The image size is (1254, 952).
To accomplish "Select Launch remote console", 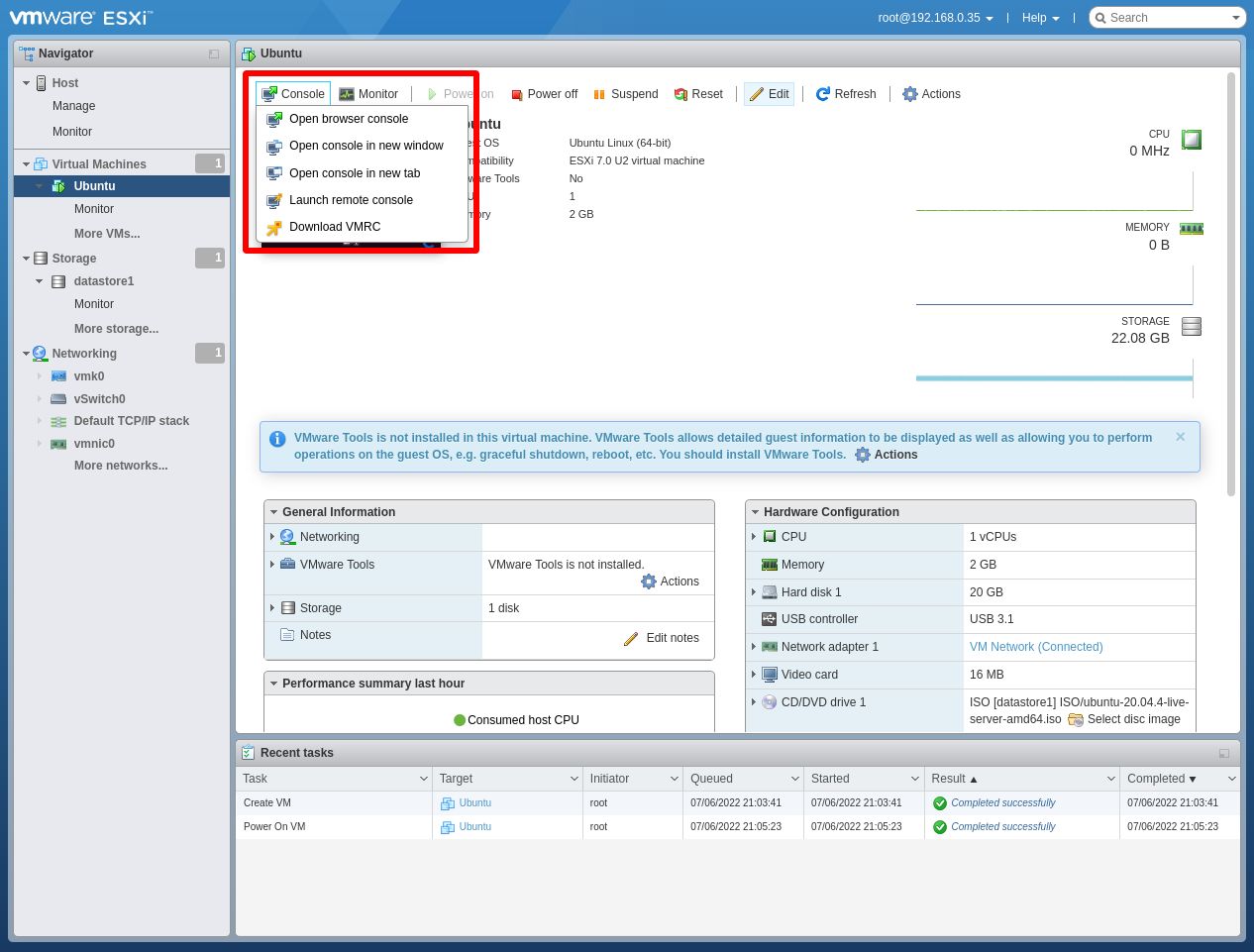I will click(x=351, y=200).
